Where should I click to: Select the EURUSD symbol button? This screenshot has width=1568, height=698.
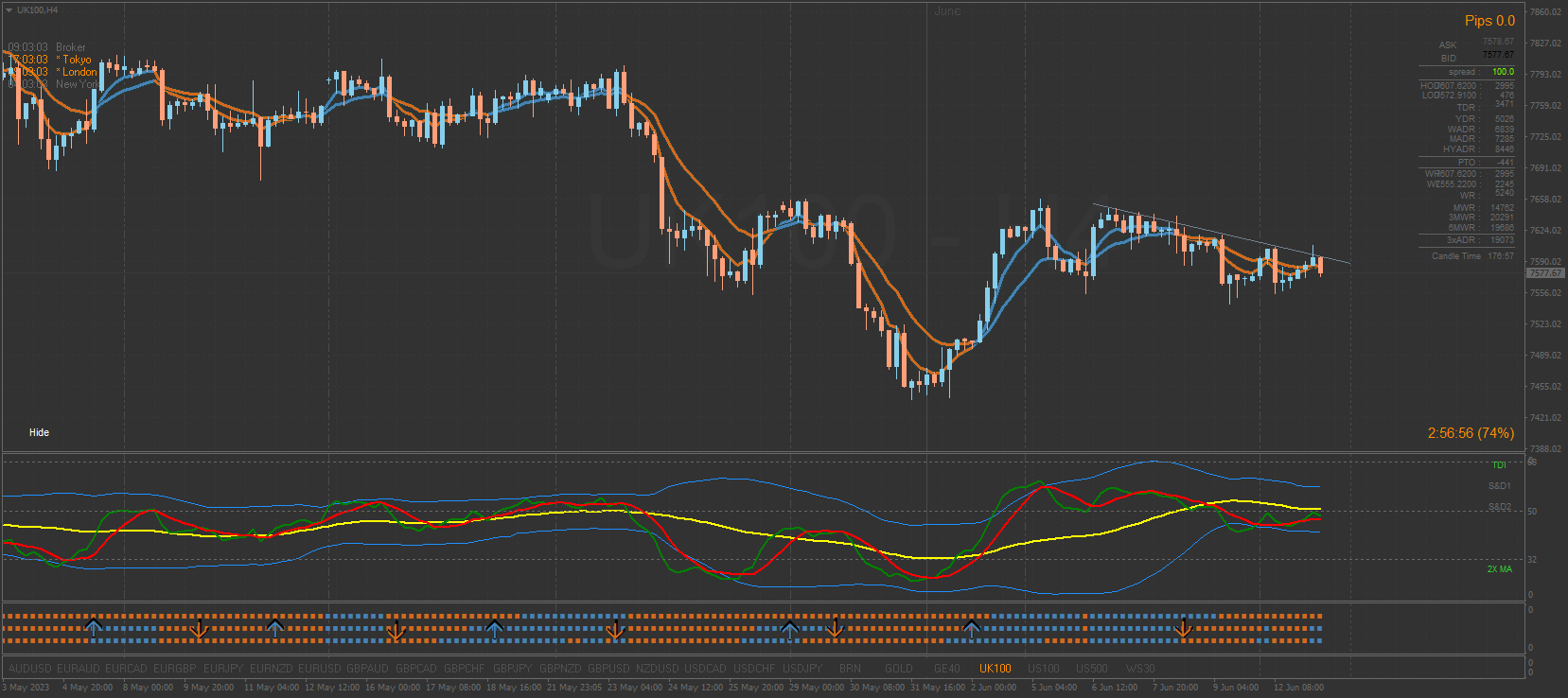(319, 669)
